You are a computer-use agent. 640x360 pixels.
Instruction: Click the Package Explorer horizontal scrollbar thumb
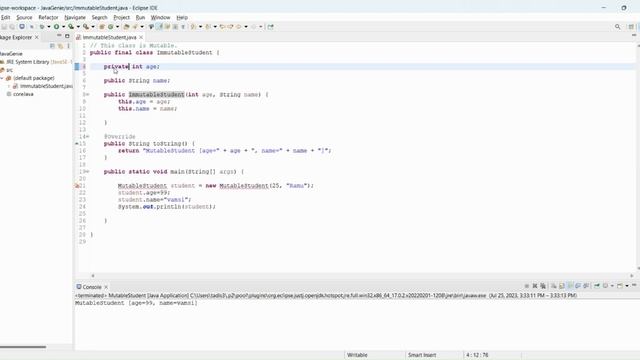tap(23, 347)
